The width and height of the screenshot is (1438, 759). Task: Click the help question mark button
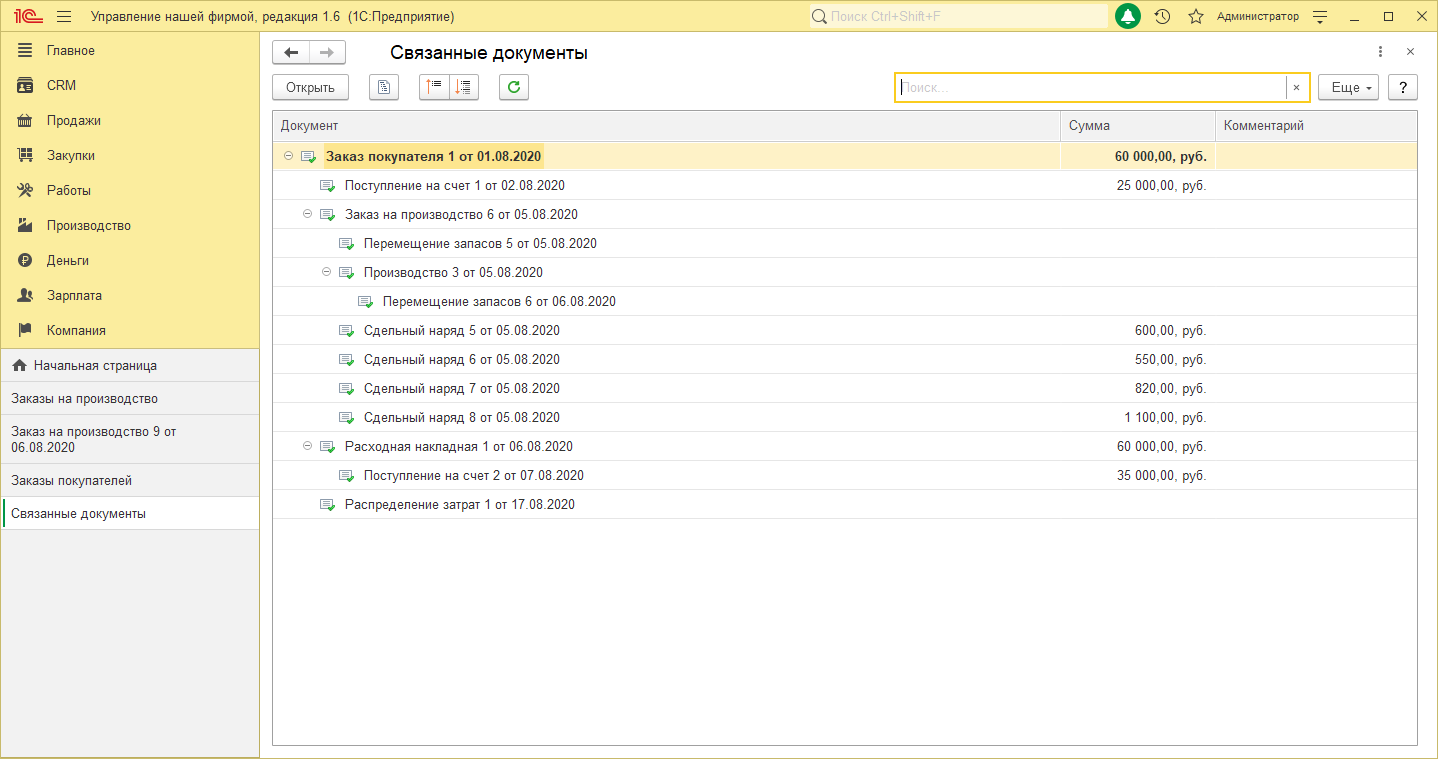[x=1403, y=87]
